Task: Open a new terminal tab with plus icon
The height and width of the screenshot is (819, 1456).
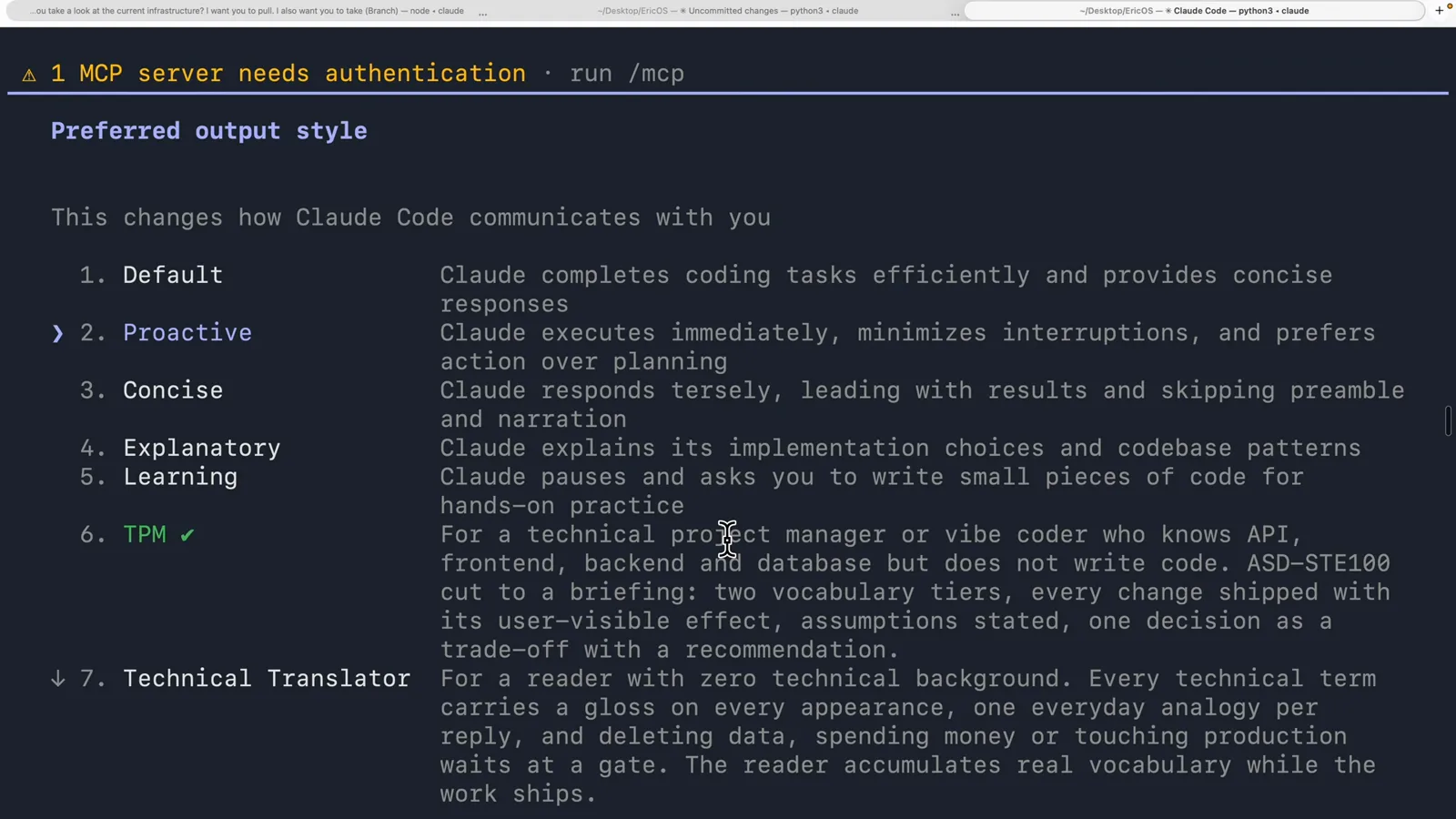Action: click(1439, 11)
